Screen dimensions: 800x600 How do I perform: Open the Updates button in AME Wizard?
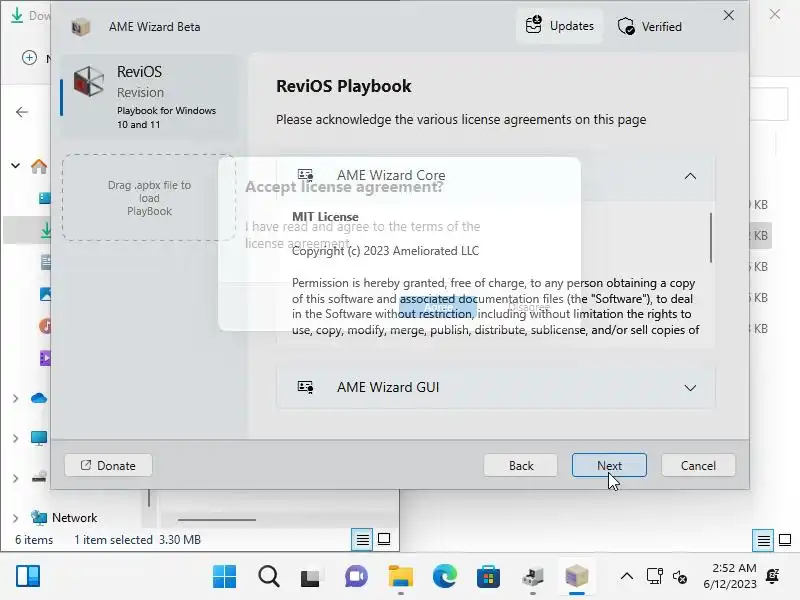(560, 26)
